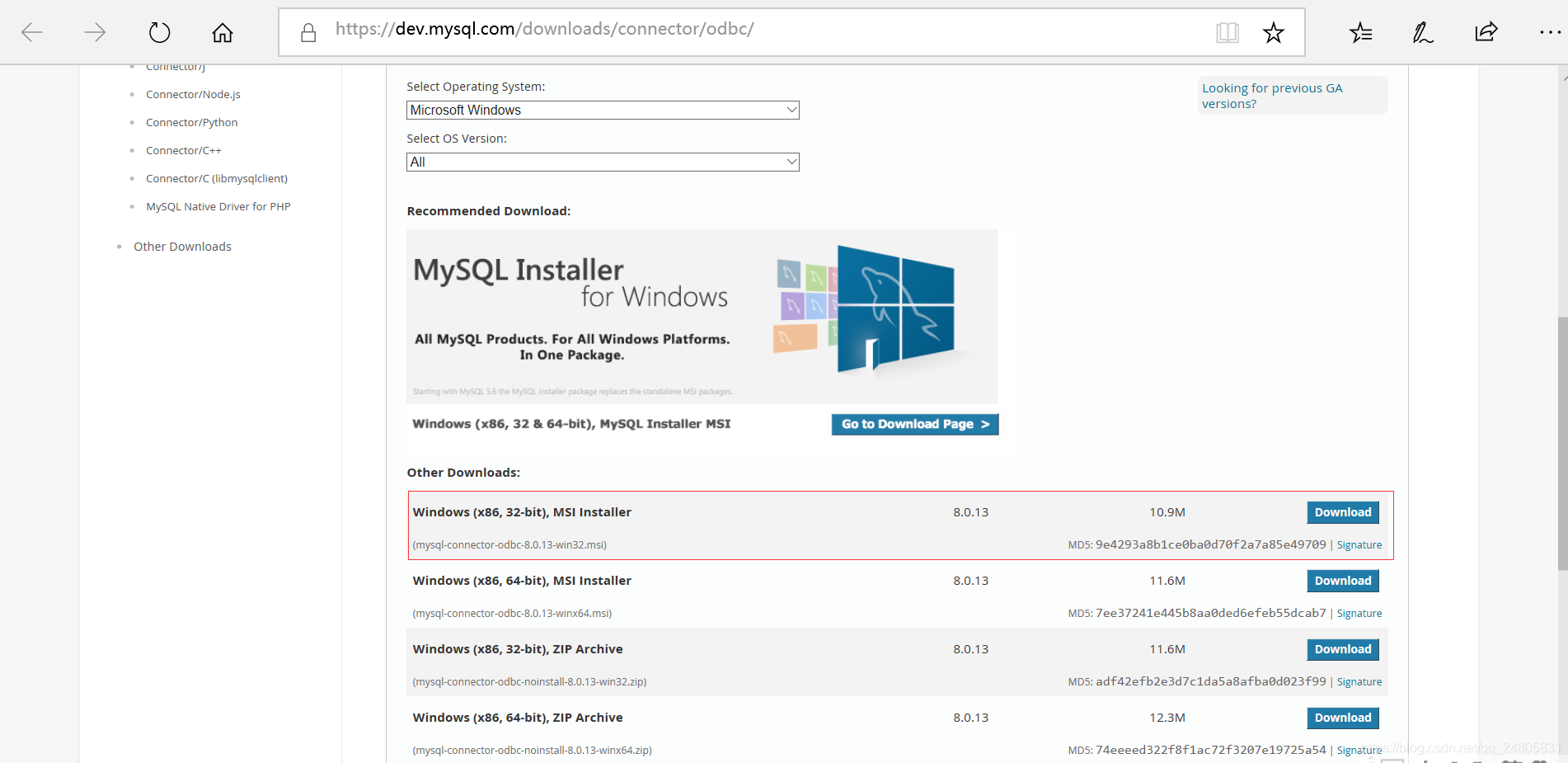Open the browser settings ellipsis menu
The image size is (1568, 763).
[1550, 32]
